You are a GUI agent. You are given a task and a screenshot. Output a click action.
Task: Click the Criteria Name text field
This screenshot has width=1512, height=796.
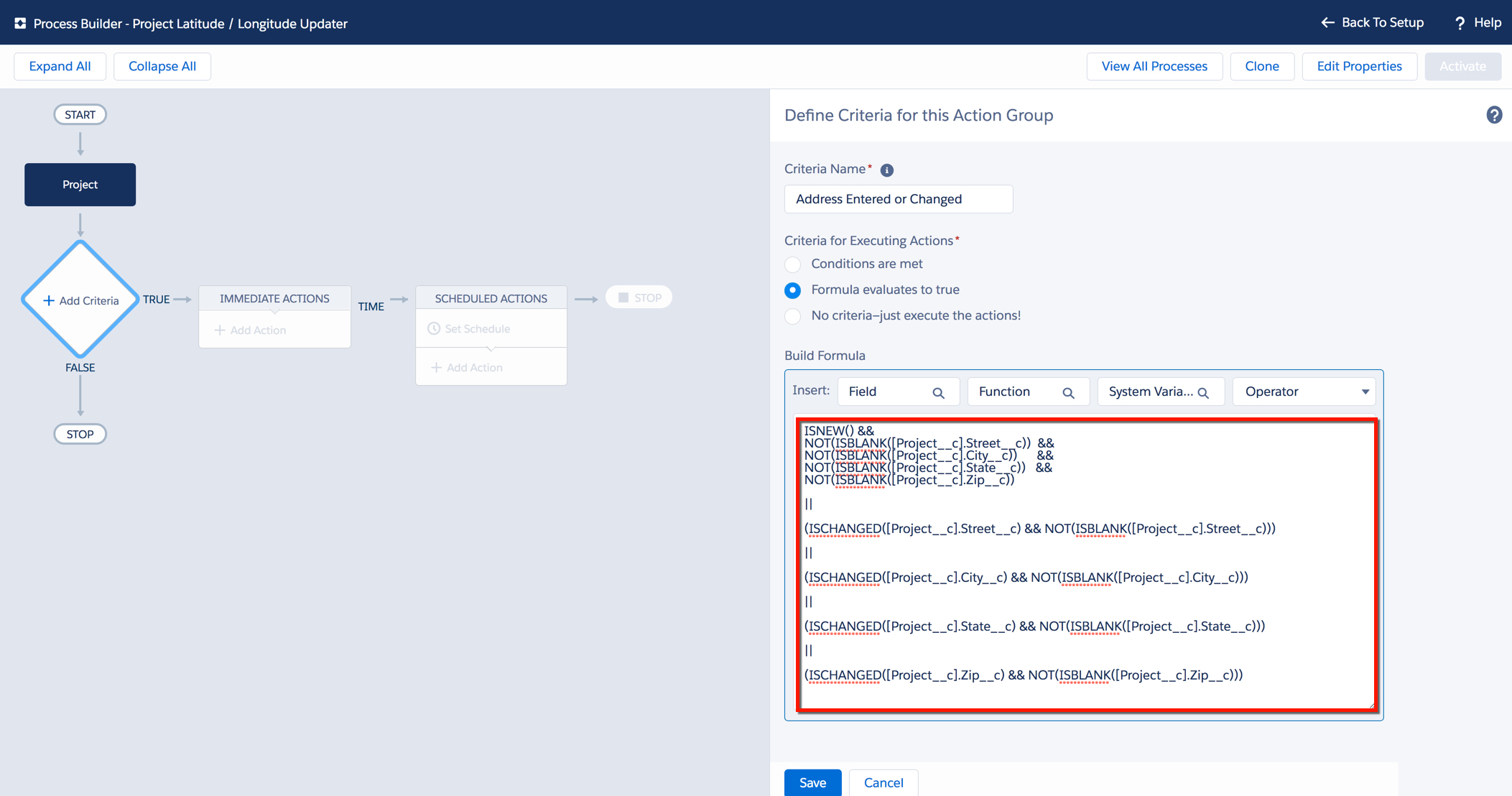point(898,199)
